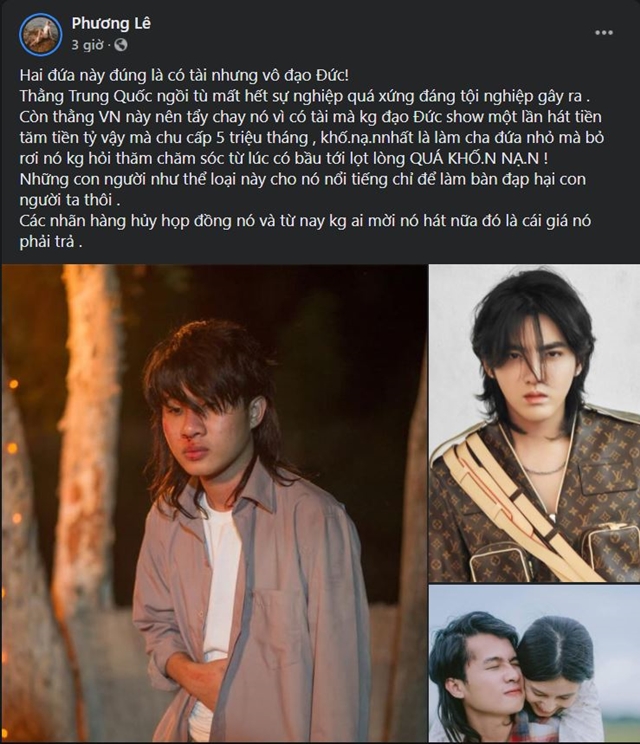Image resolution: width=640 pixels, height=744 pixels.
Task: Click the line containing "chu cấp 5 triệu tháng"
Action: (x=311, y=138)
